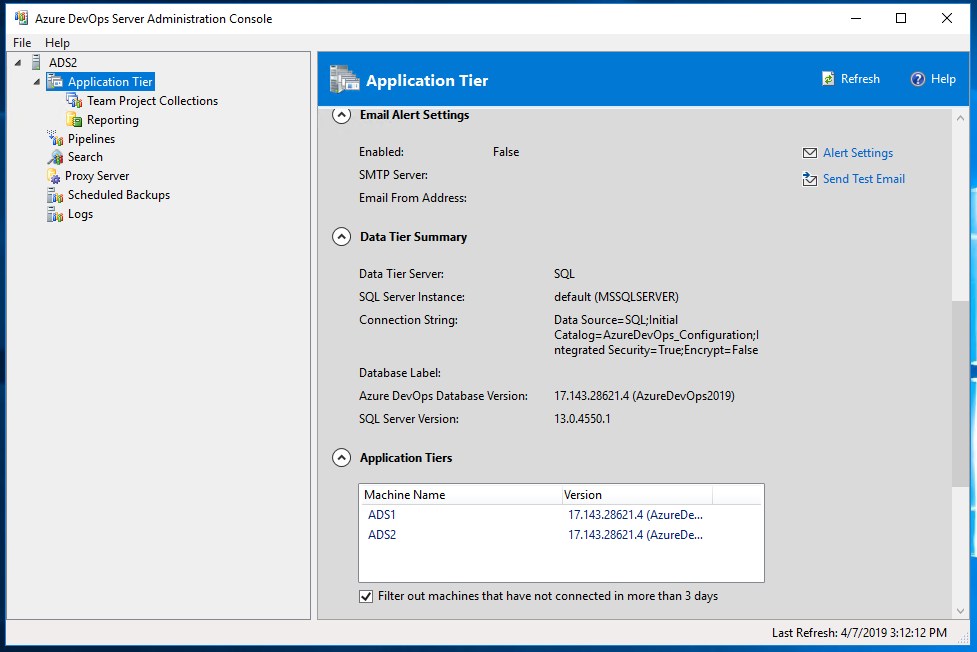
Task: Click the scrollbar up arrow
Action: pyautogui.click(x=960, y=118)
